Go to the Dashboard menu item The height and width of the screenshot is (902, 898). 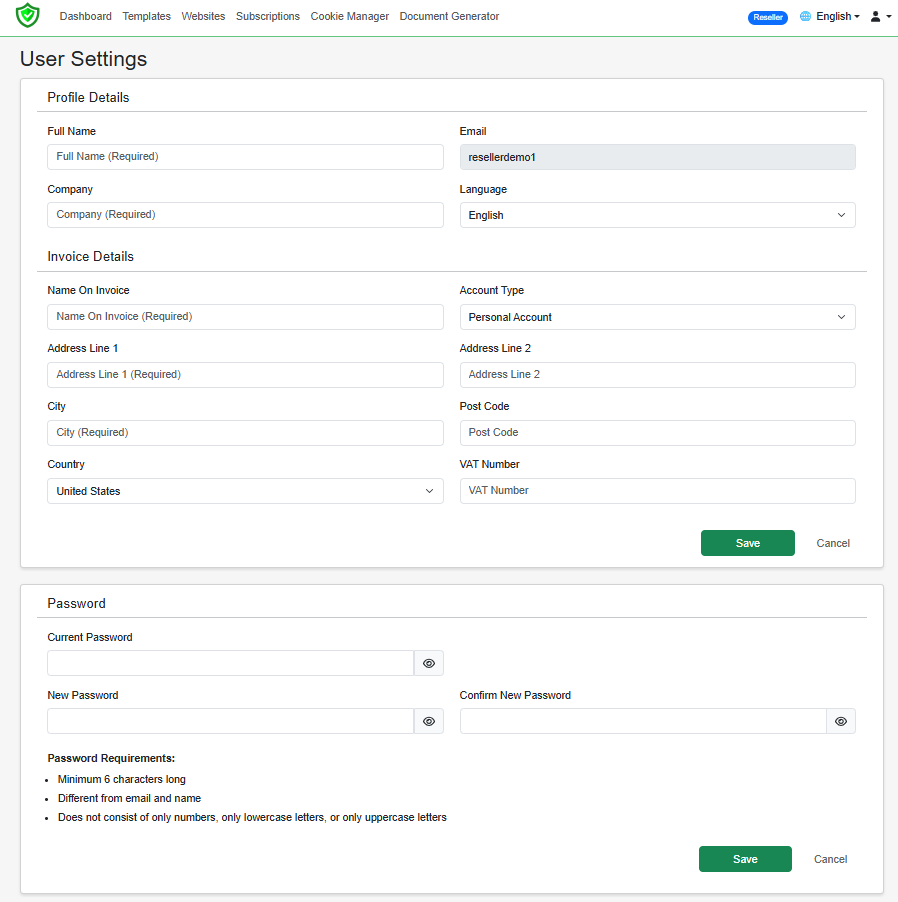(86, 16)
